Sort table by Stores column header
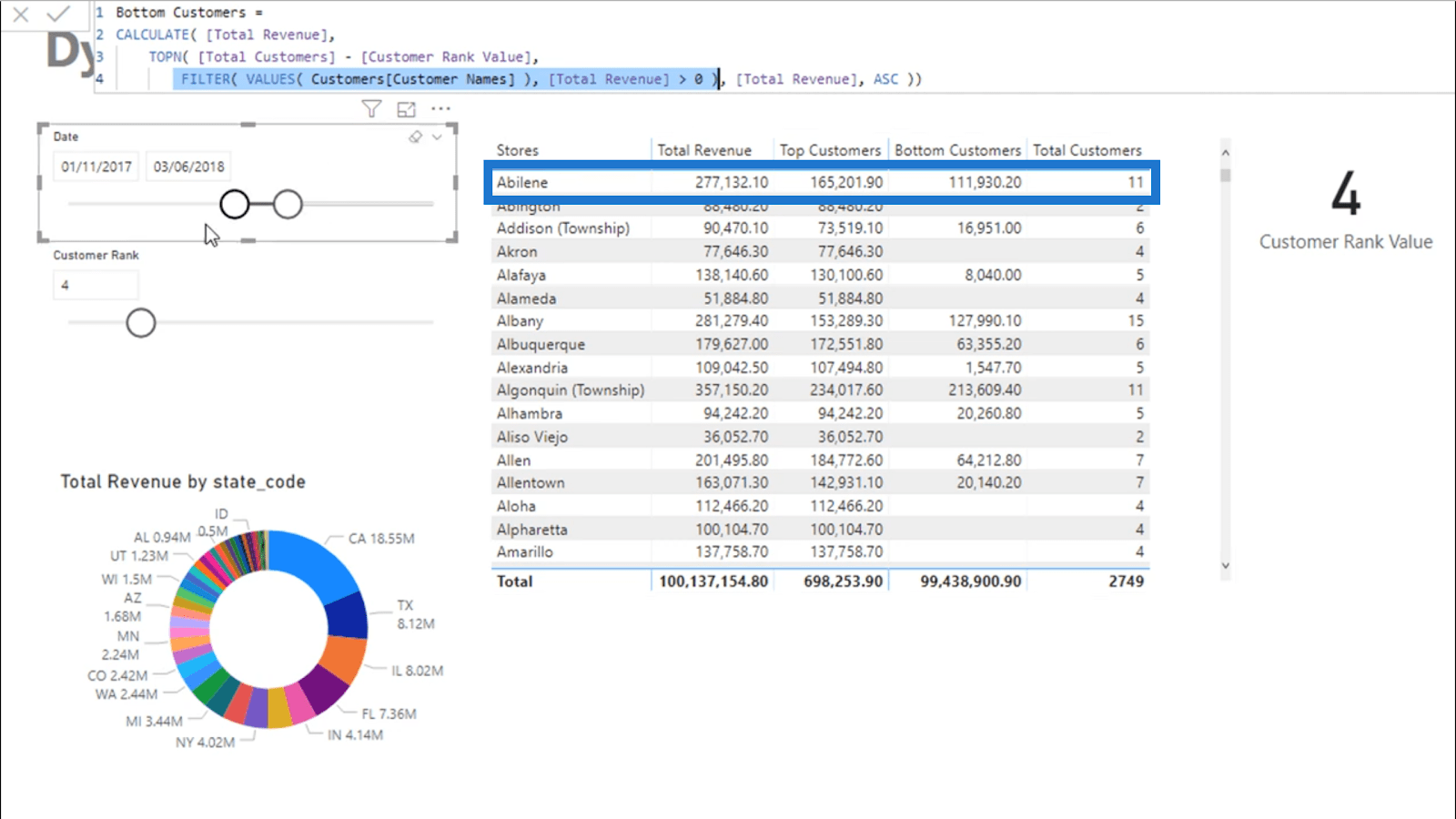The height and width of the screenshot is (819, 1456). (x=518, y=150)
